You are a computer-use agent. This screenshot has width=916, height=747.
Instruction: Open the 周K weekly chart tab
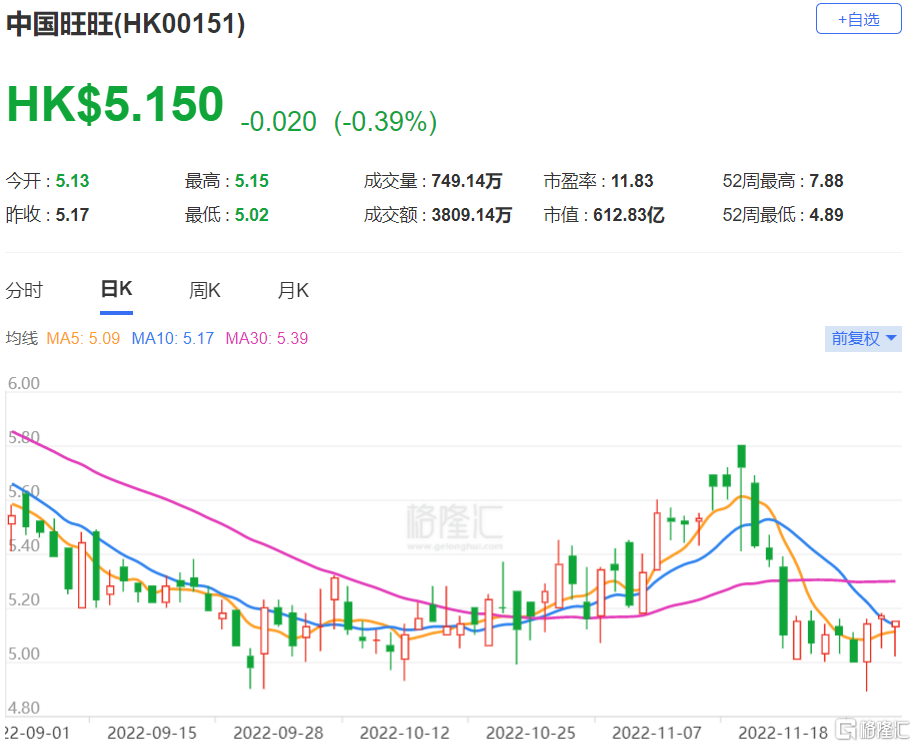point(204,290)
